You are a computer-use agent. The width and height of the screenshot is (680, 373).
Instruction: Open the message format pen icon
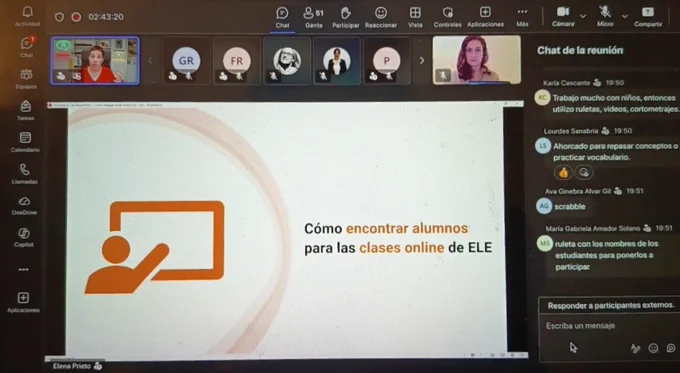click(635, 348)
